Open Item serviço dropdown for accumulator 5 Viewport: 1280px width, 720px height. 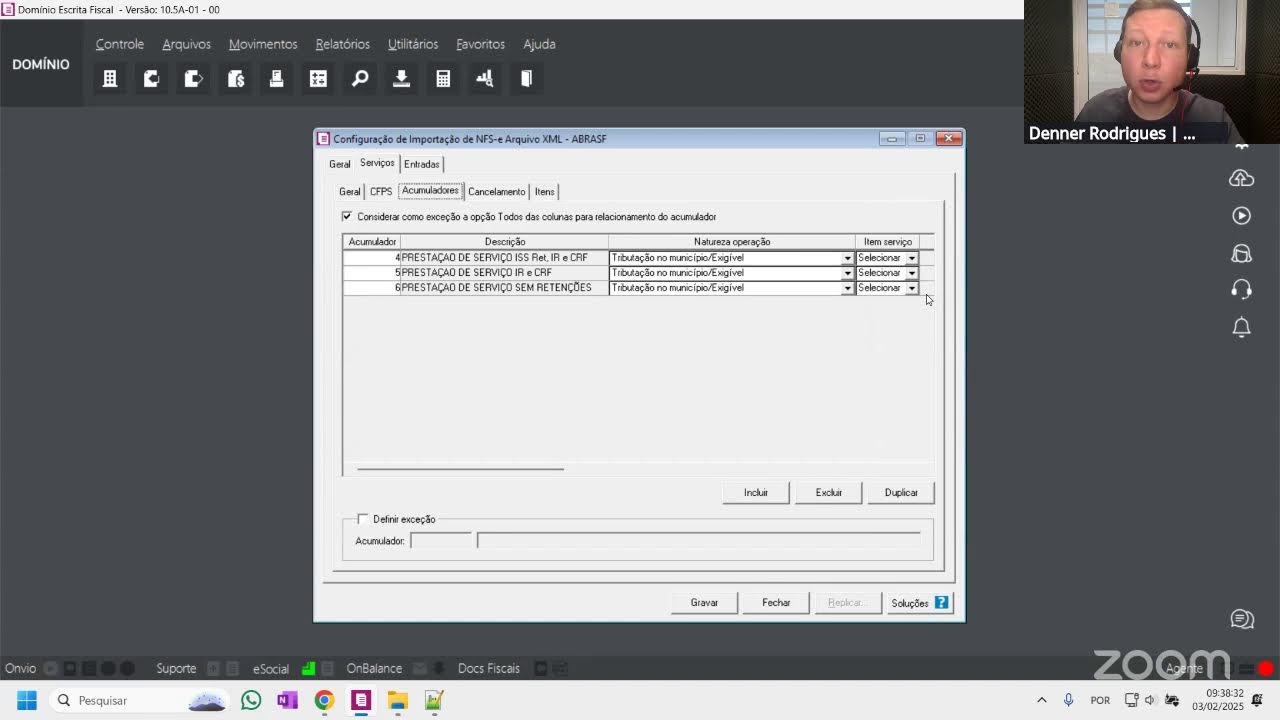(911, 273)
